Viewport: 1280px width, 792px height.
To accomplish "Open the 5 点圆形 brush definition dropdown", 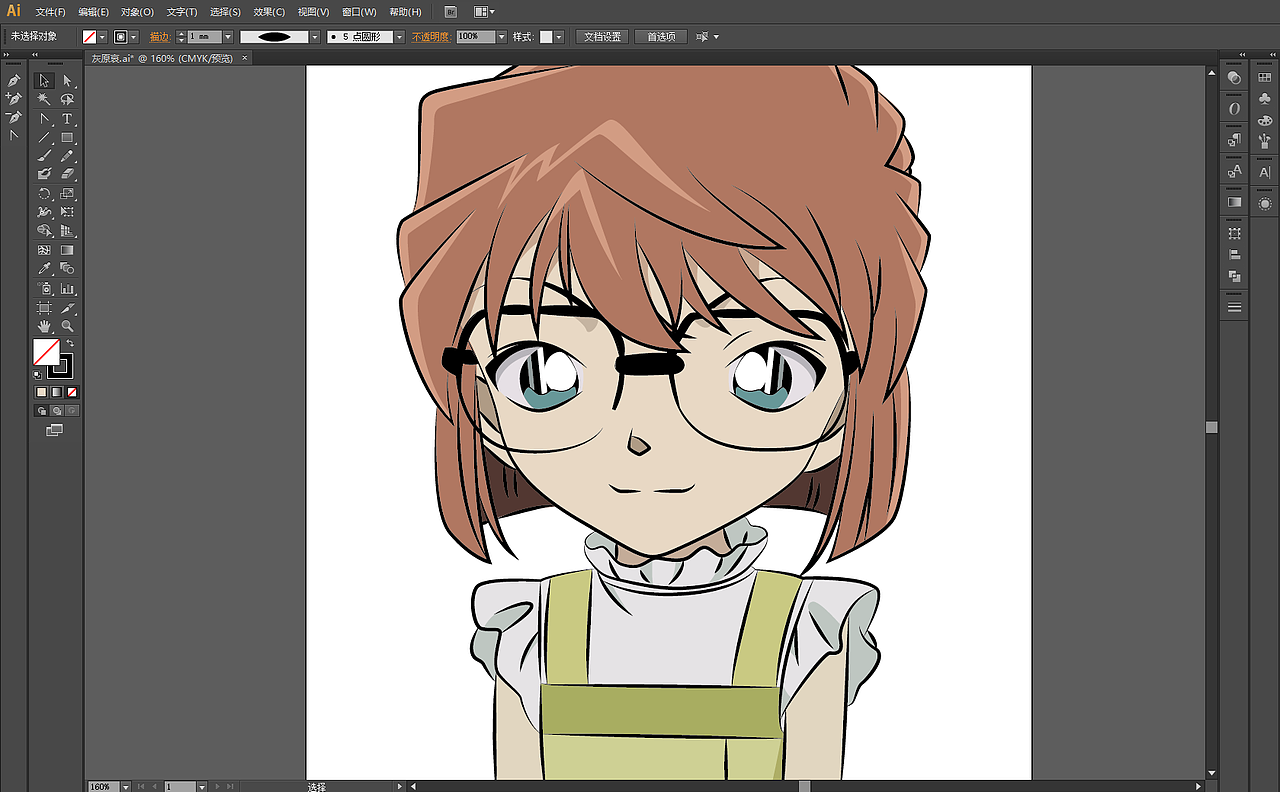I will point(400,37).
